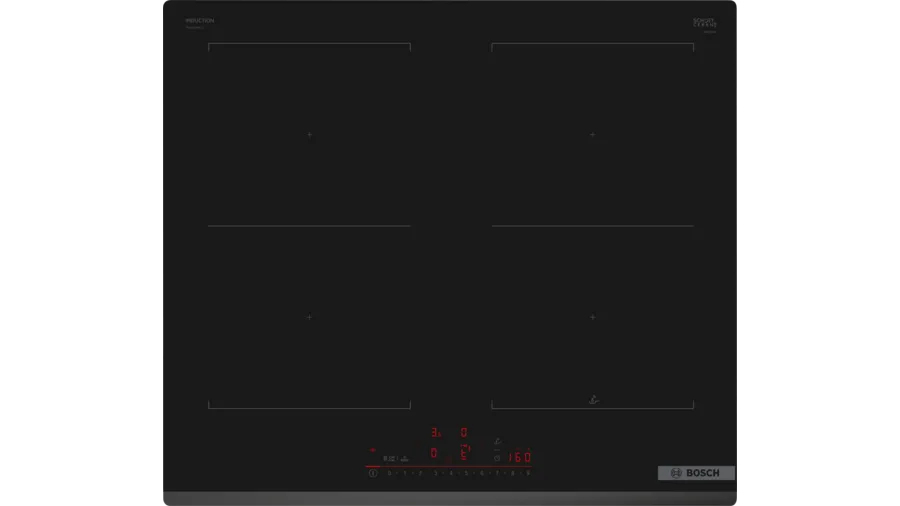Tap the frying sensor pan icon
Screen dimensions: 900x506
[x=497, y=442]
